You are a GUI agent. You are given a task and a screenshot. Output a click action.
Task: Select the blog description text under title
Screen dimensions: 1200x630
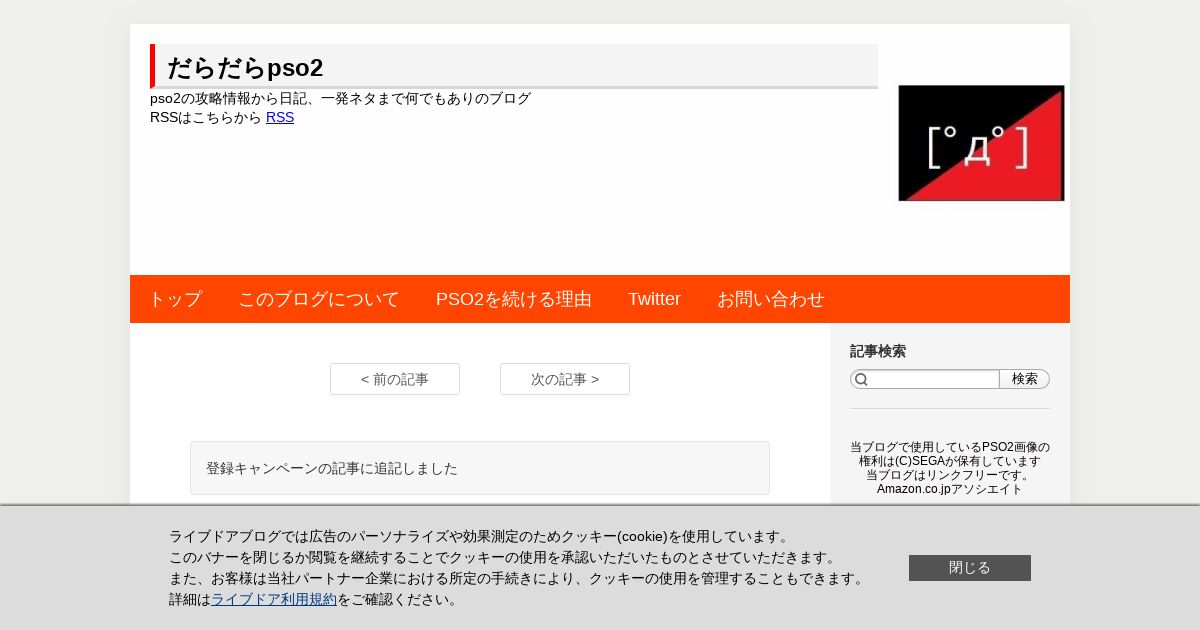tap(340, 98)
